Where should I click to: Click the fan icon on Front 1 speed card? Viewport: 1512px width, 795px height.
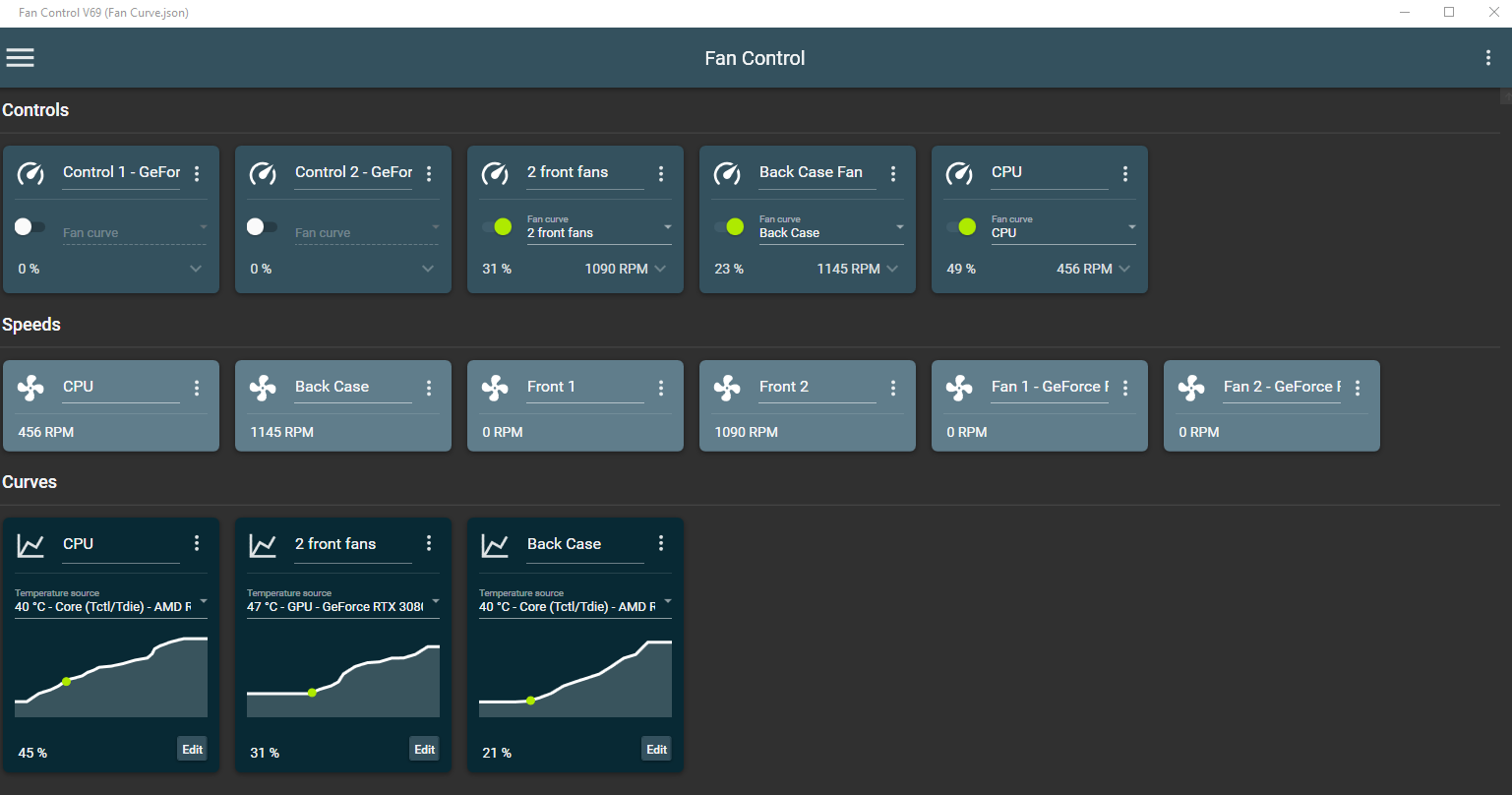point(496,388)
